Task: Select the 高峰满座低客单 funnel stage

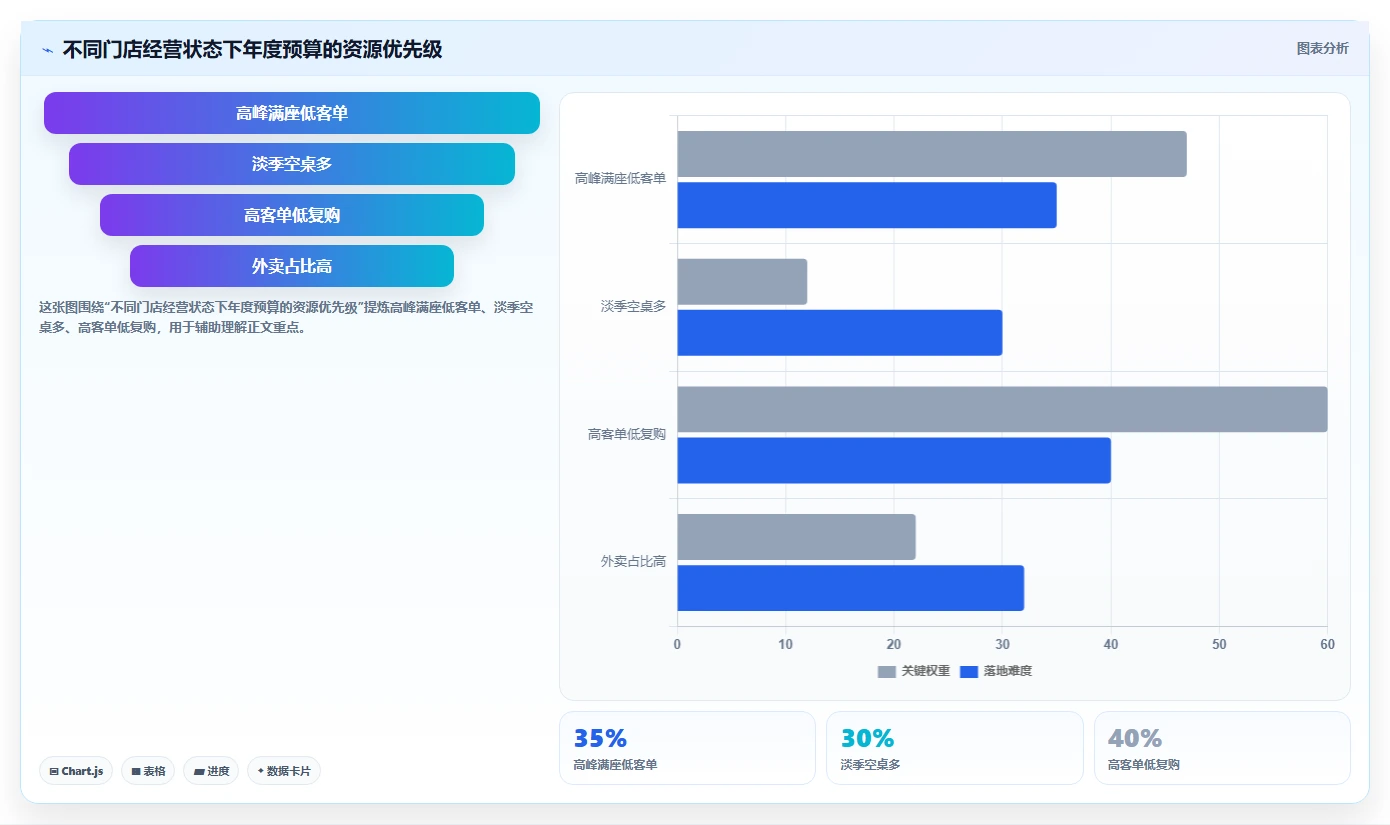Action: pos(292,113)
